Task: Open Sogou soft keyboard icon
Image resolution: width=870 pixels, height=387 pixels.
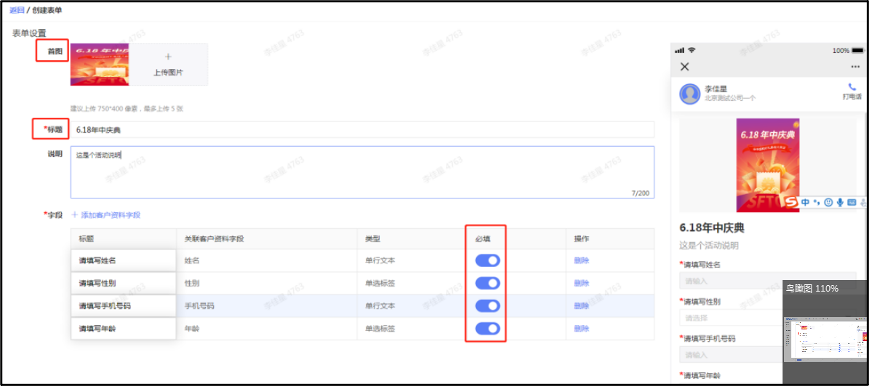Action: pyautogui.click(x=852, y=203)
